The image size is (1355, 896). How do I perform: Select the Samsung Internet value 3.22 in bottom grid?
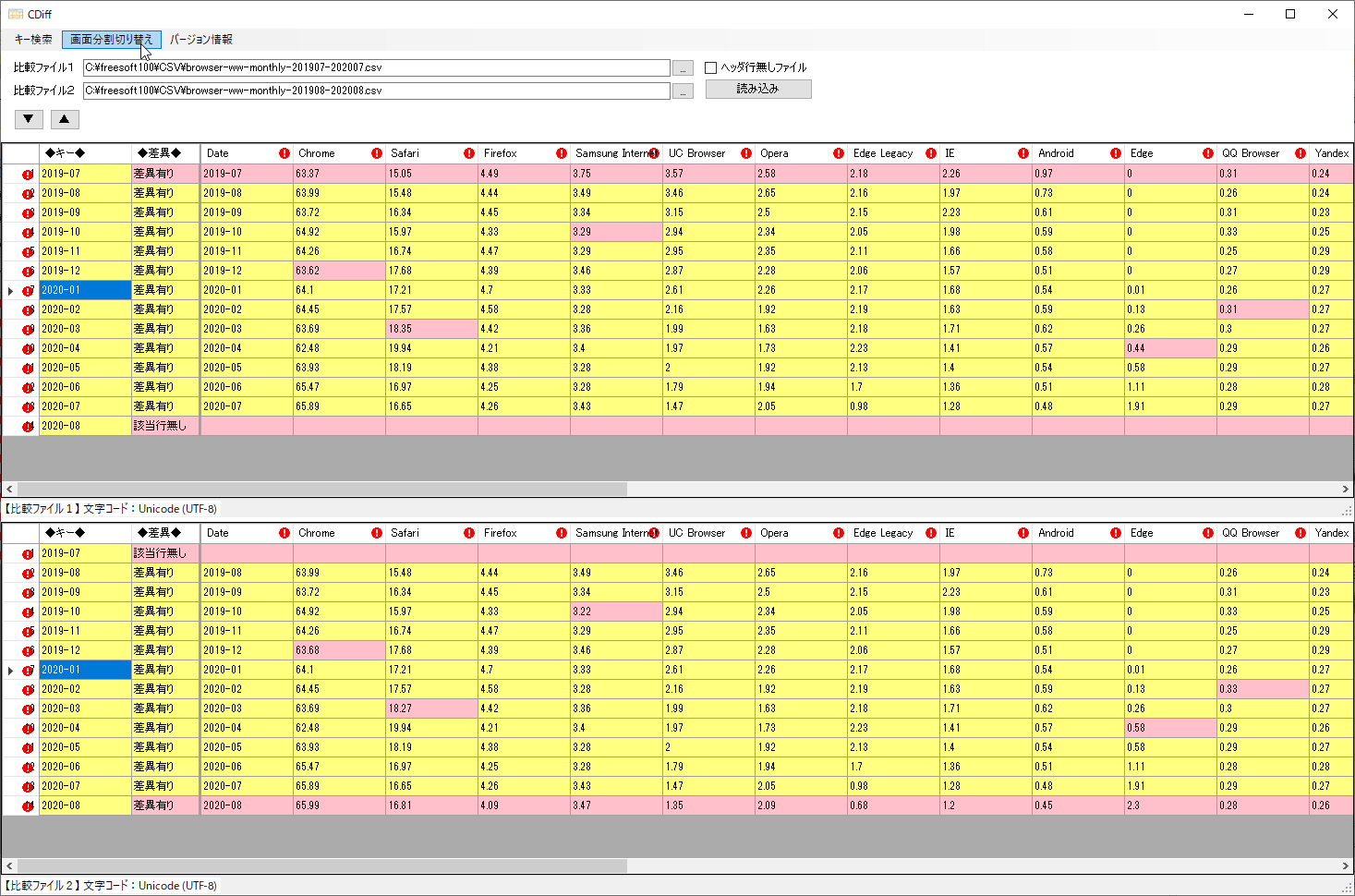point(616,611)
